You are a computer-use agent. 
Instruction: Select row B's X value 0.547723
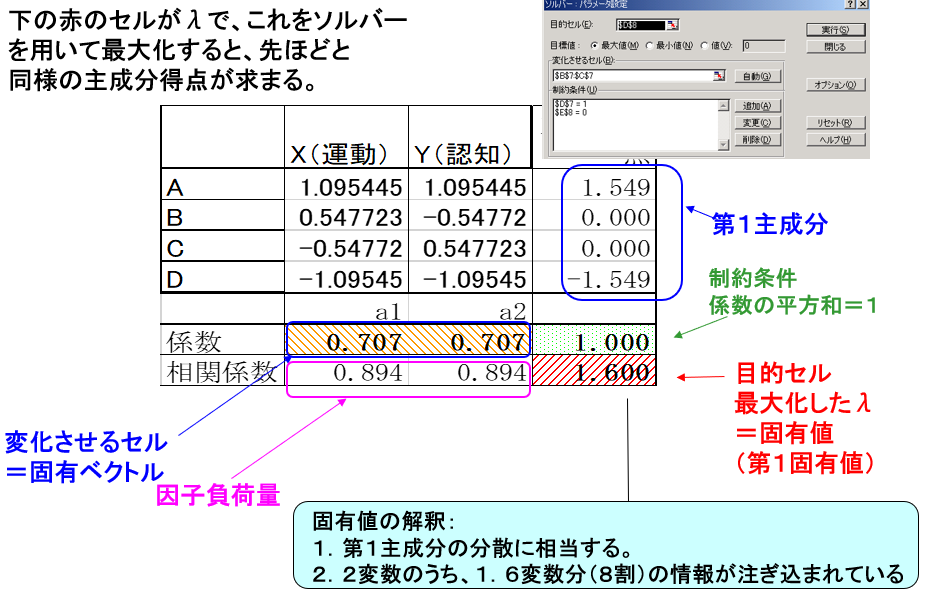coord(346,217)
